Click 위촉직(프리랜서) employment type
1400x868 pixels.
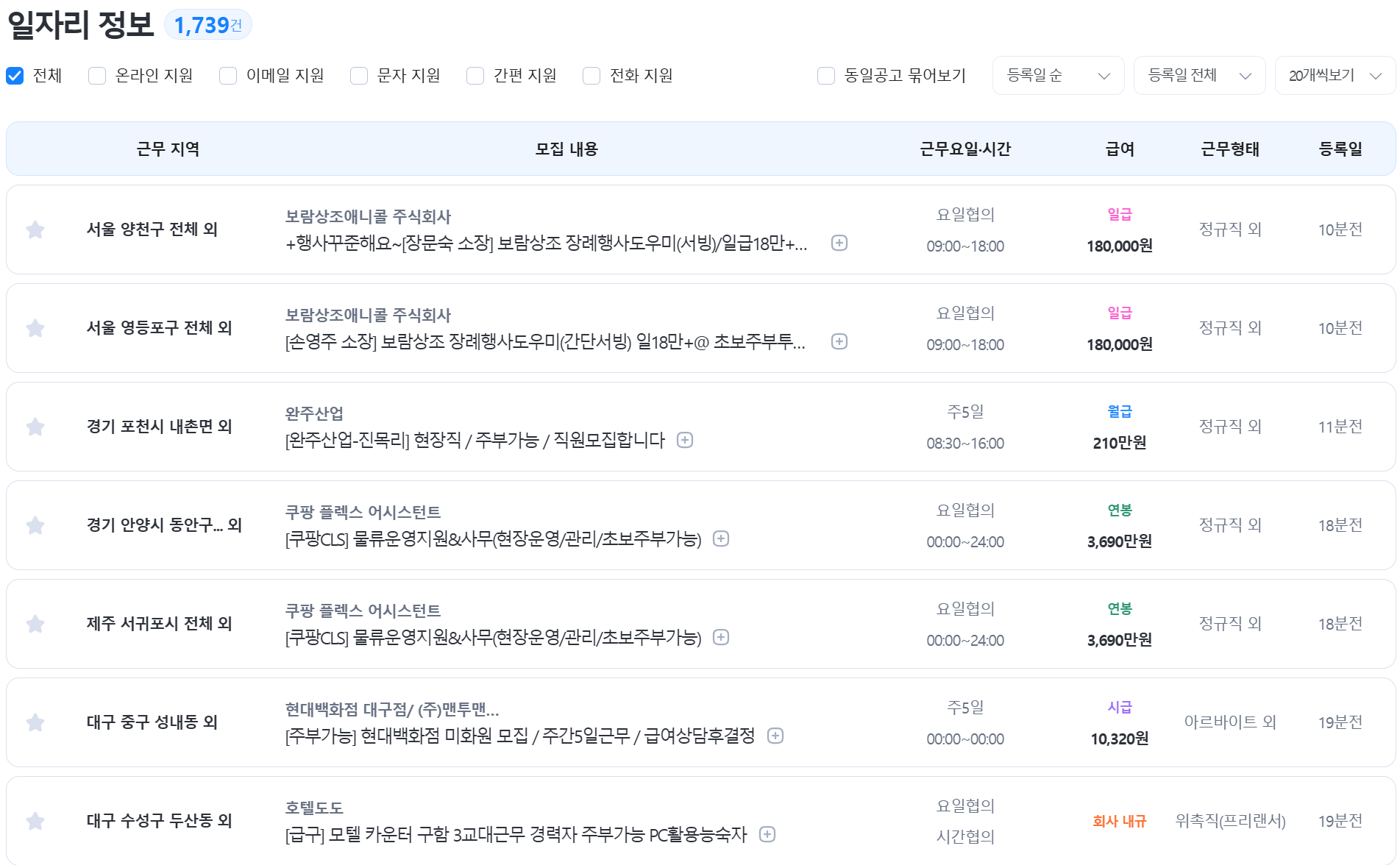pos(1230,821)
